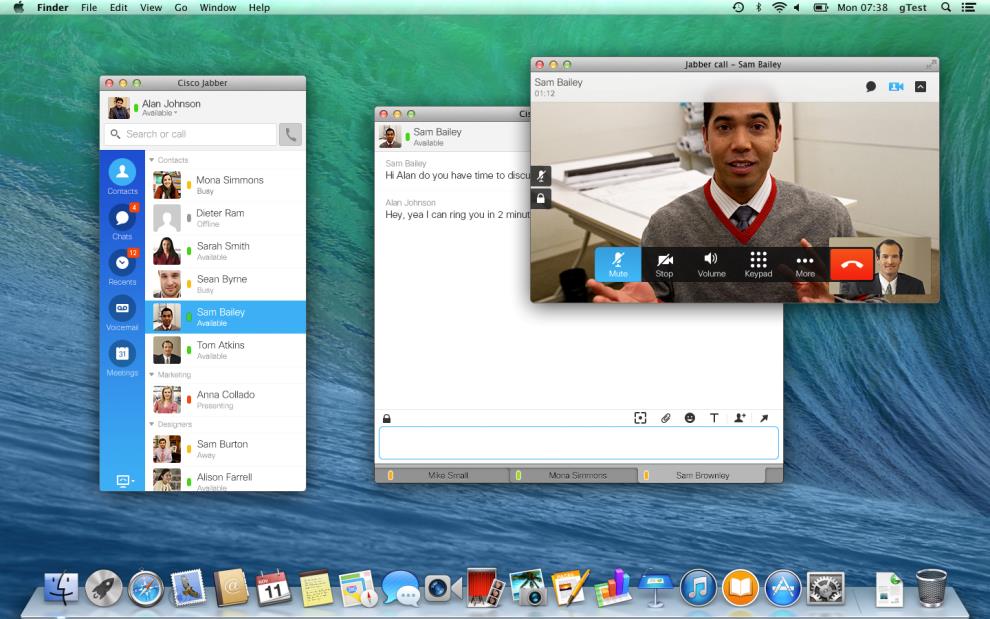Open the Chats sidebar icon
Viewport: 990px width, 619px height.
pyautogui.click(x=122, y=218)
